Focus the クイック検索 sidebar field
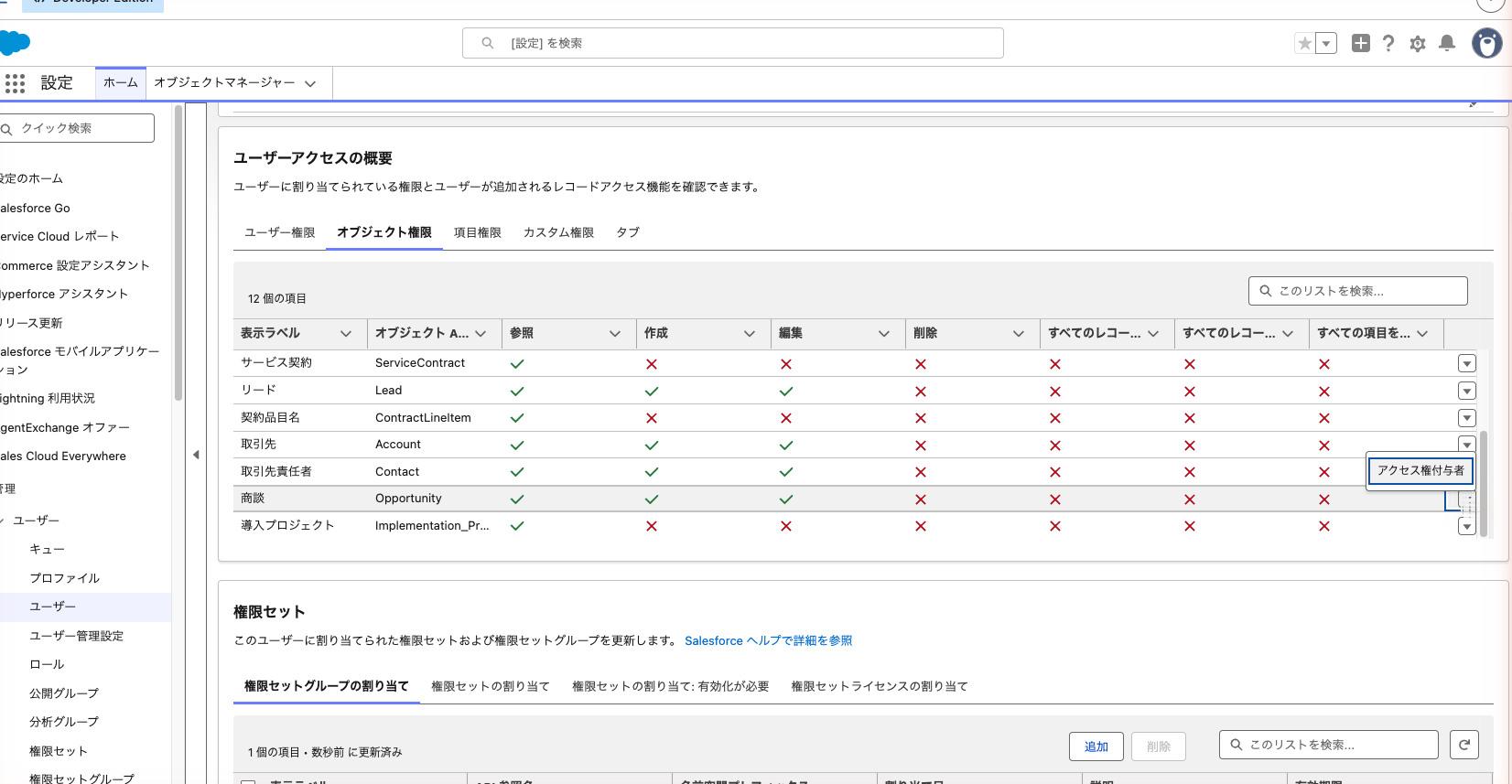Screen dimensions: 1512x784 click(x=77, y=128)
